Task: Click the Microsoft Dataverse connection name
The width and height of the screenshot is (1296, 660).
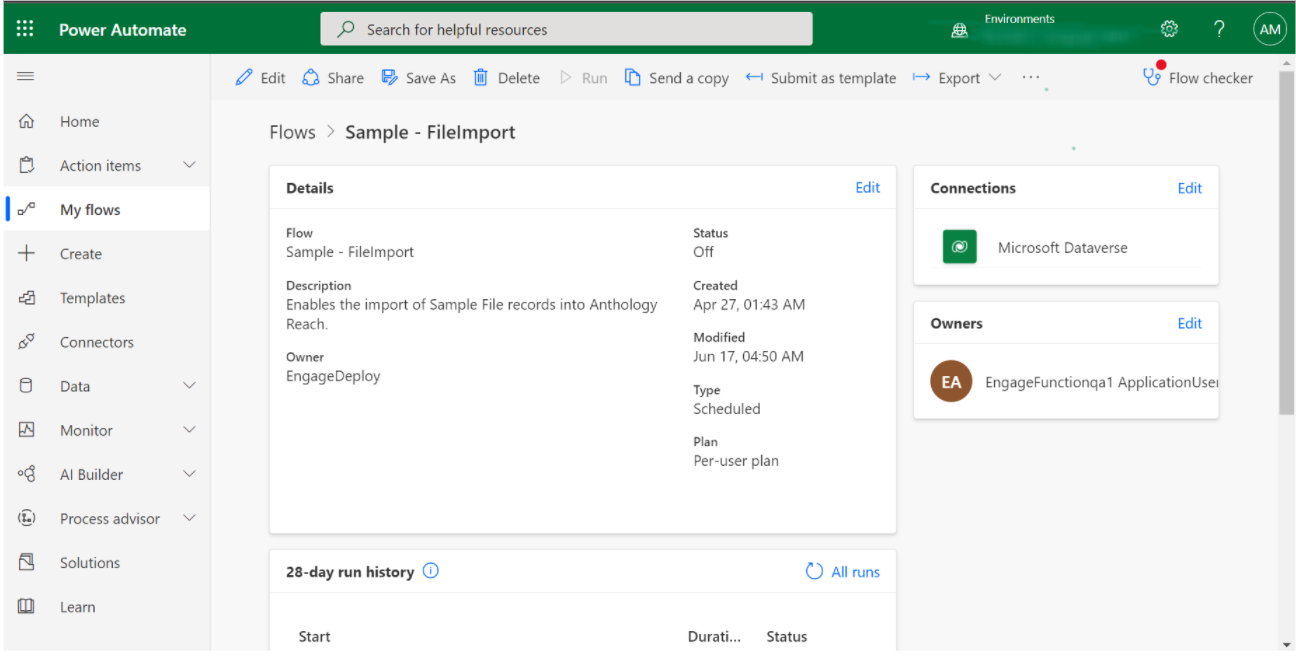Action: (x=1063, y=247)
